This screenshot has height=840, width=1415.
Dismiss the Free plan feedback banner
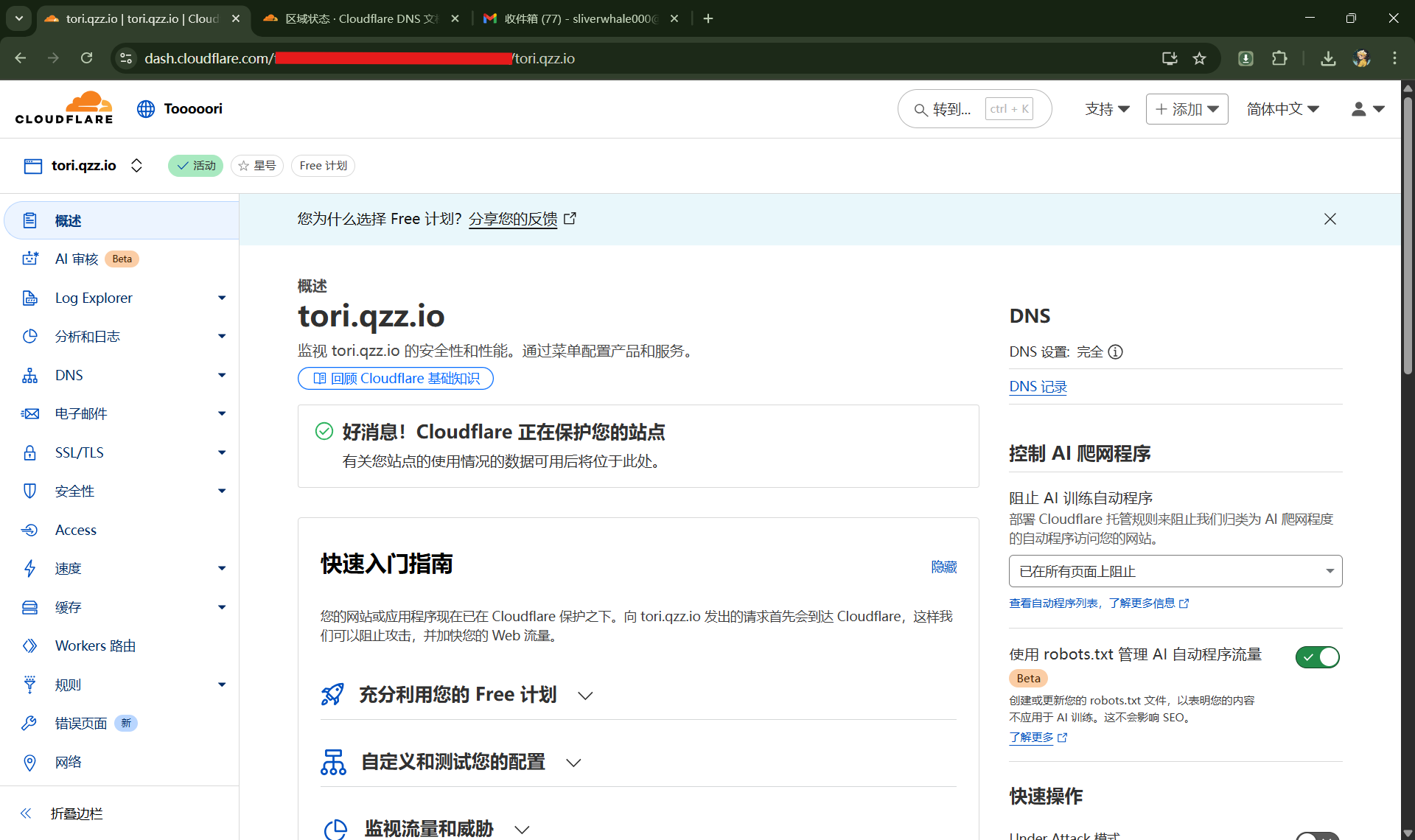(1330, 219)
